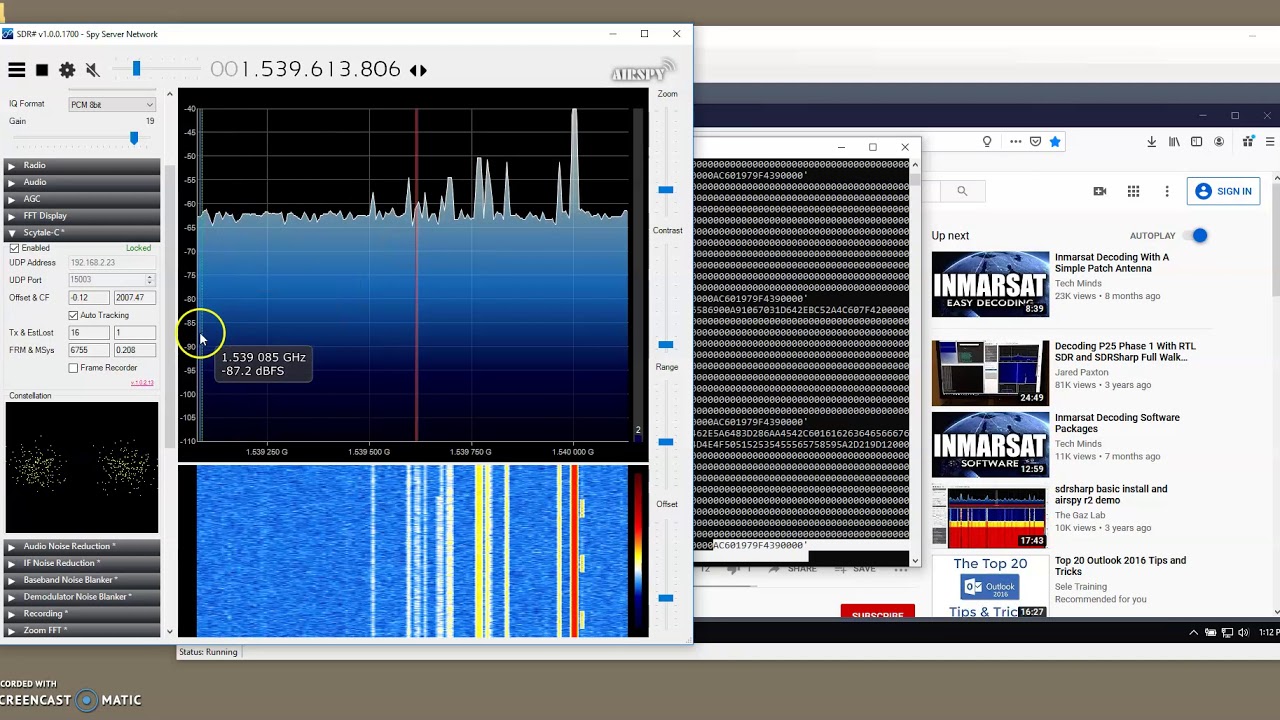Click the Airspy logo

pyautogui.click(x=643, y=71)
